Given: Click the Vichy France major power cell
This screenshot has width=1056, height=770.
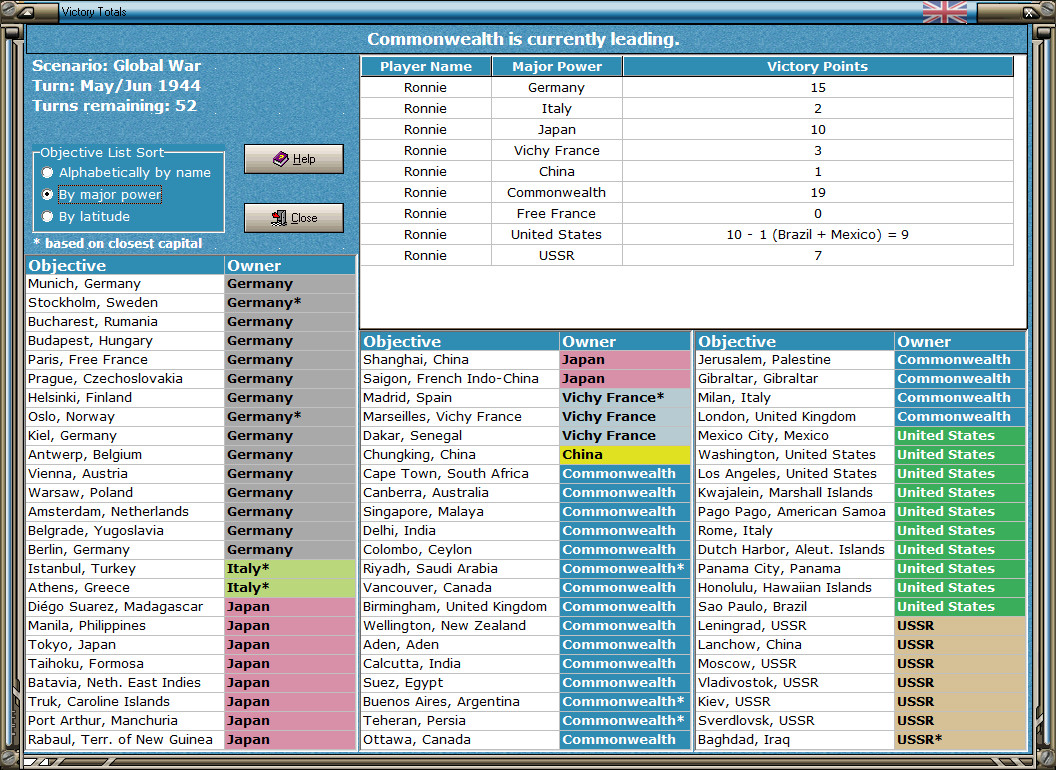Looking at the screenshot, I should [x=557, y=150].
